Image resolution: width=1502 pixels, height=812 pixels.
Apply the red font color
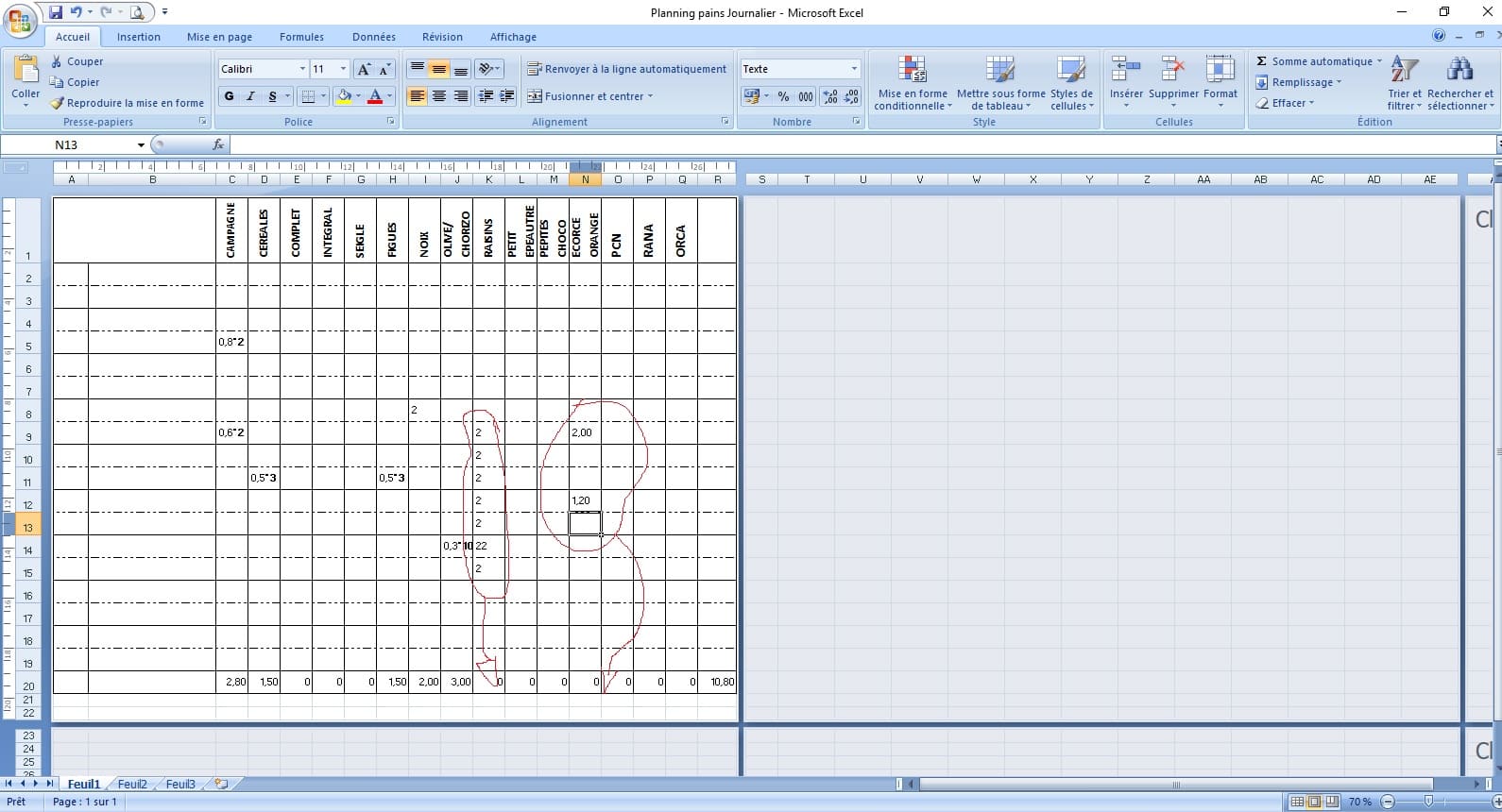tap(375, 96)
